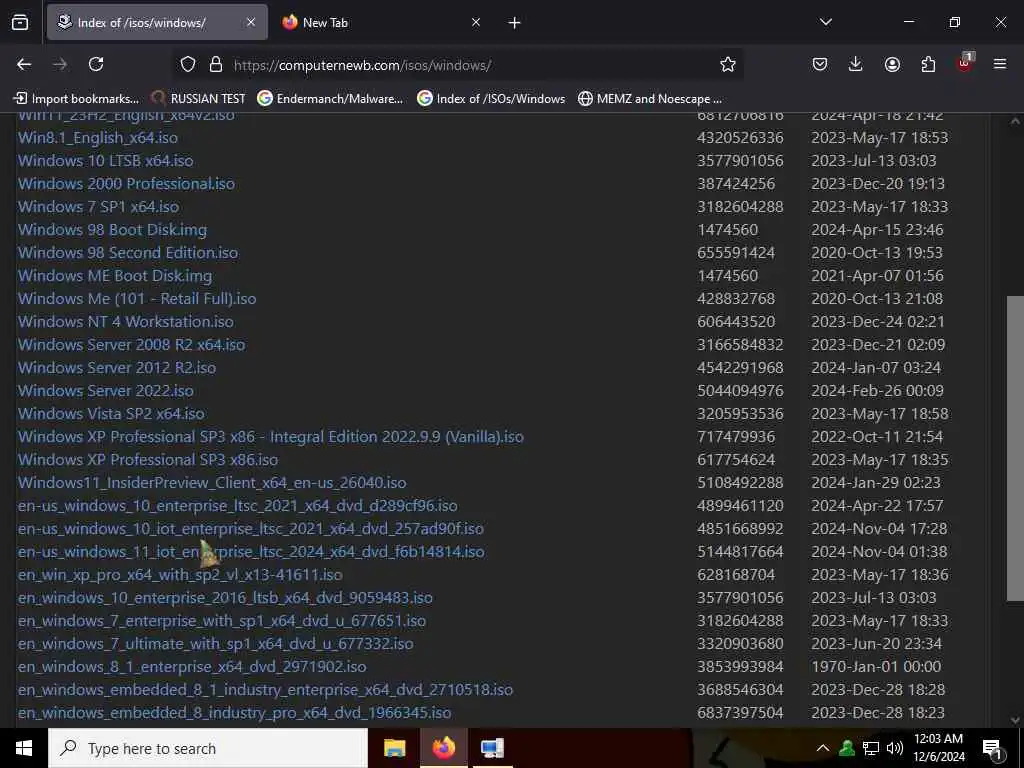
Task: Open Firefox View tabs icon
Action: point(20,23)
